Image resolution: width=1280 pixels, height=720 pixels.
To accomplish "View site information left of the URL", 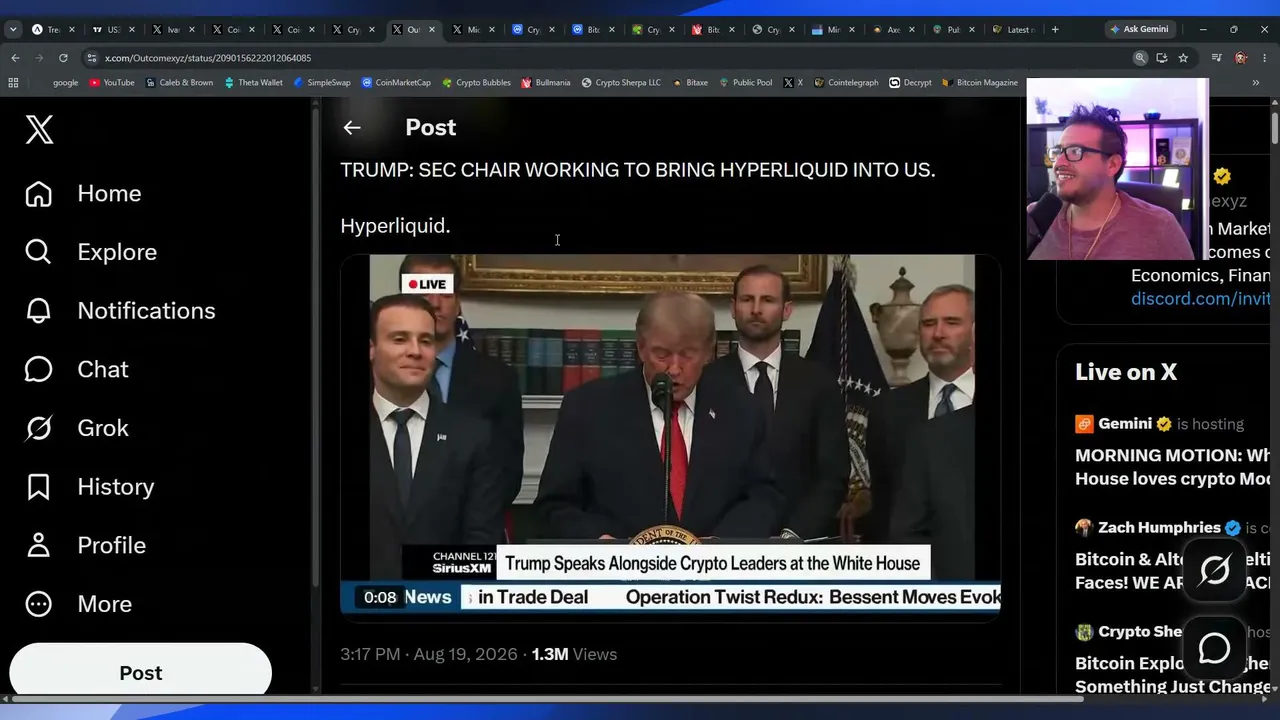I will (92, 58).
